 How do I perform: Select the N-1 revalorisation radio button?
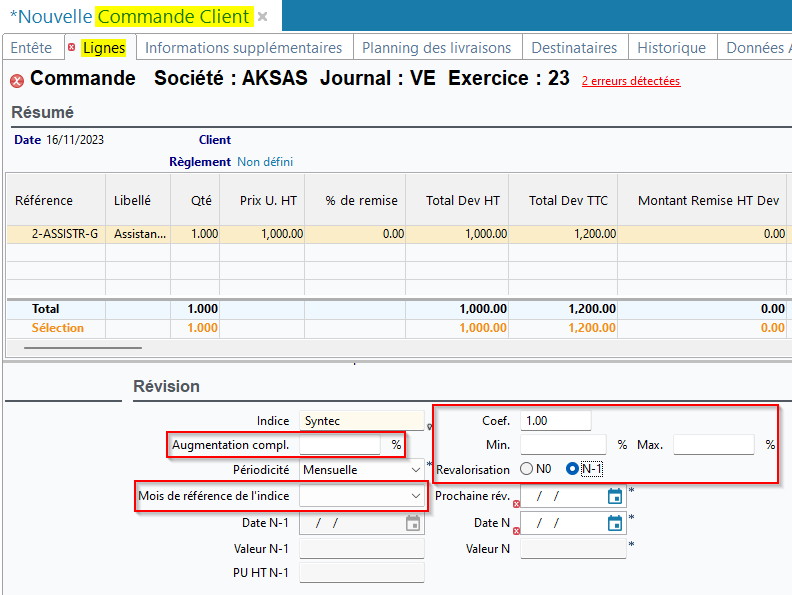coord(572,469)
